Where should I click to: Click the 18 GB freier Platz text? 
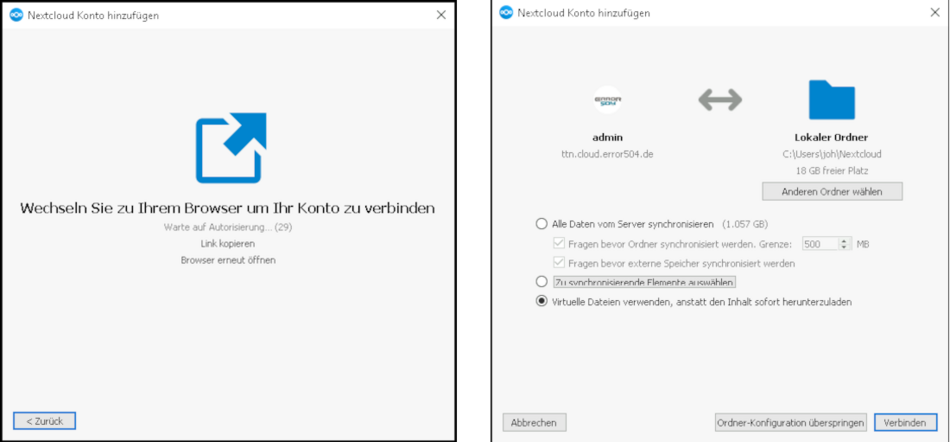(832, 171)
